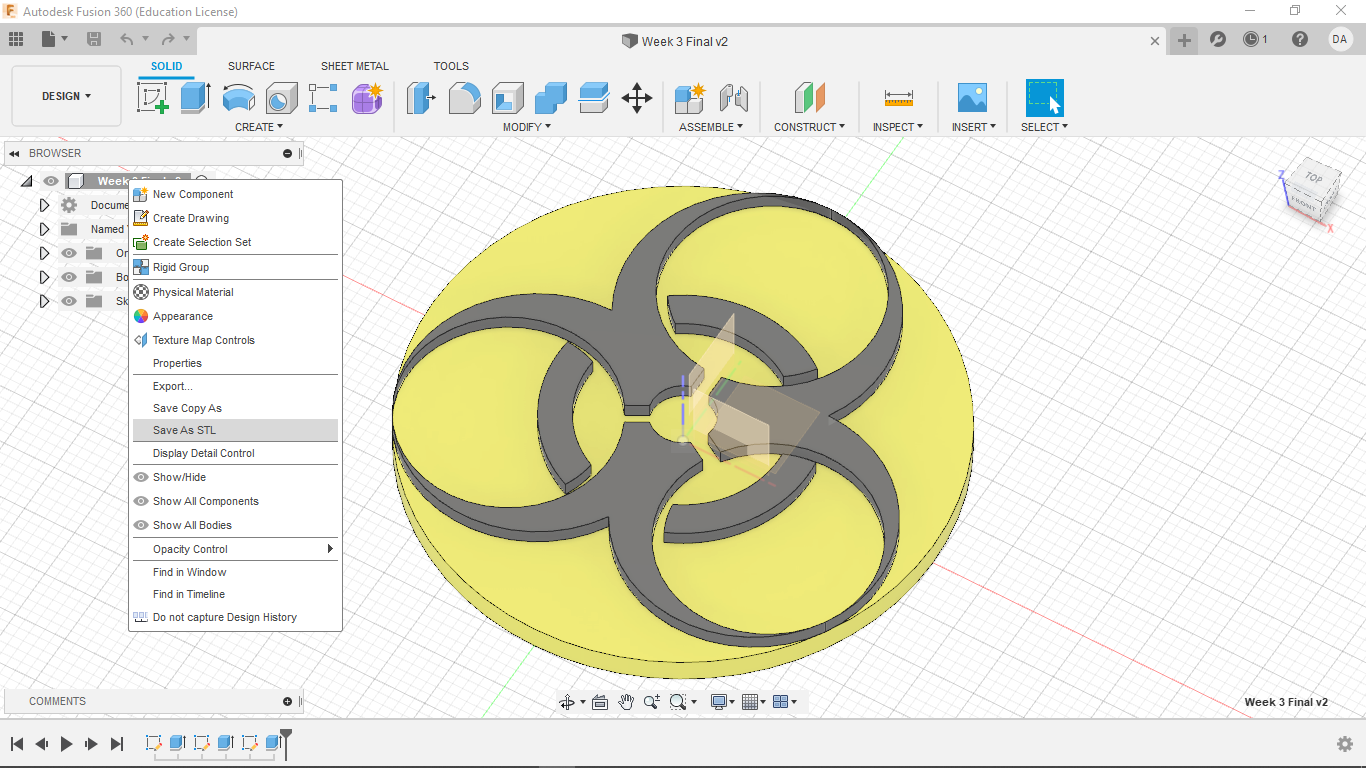This screenshot has height=768, width=1366.
Task: Select the Create Sketch tool
Action: (152, 98)
